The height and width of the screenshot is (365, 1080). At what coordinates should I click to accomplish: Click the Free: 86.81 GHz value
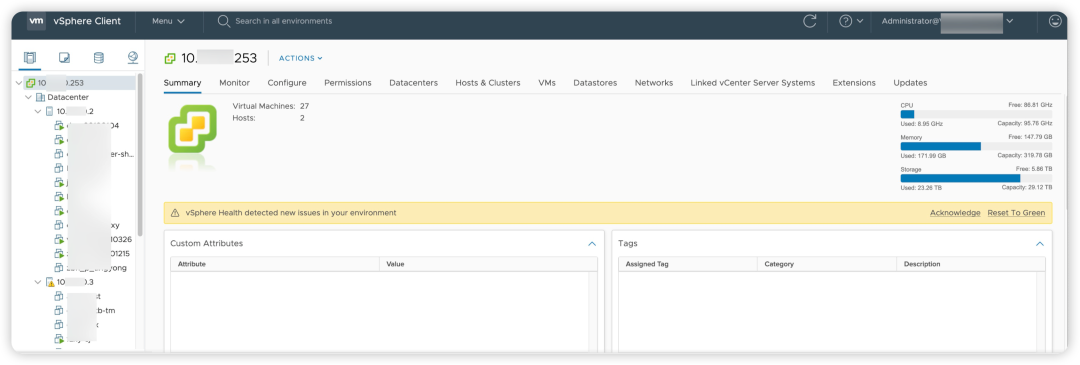1030,105
